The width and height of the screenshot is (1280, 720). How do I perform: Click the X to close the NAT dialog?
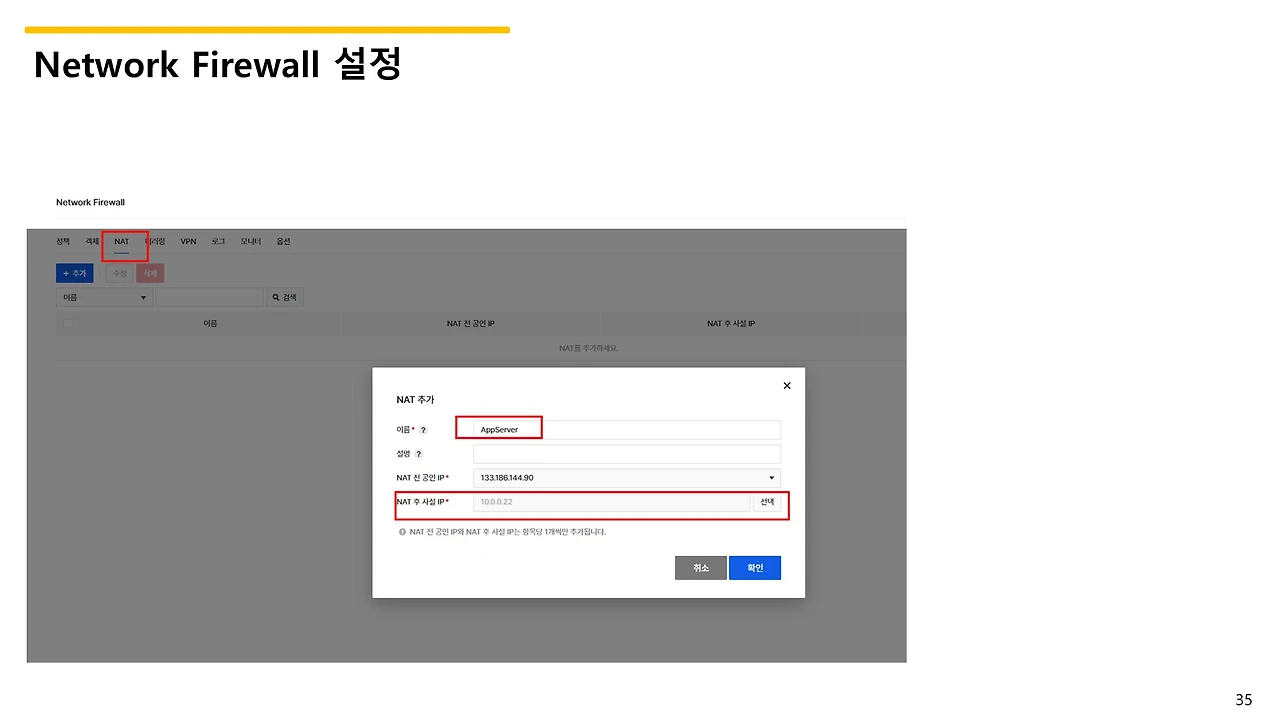point(786,385)
